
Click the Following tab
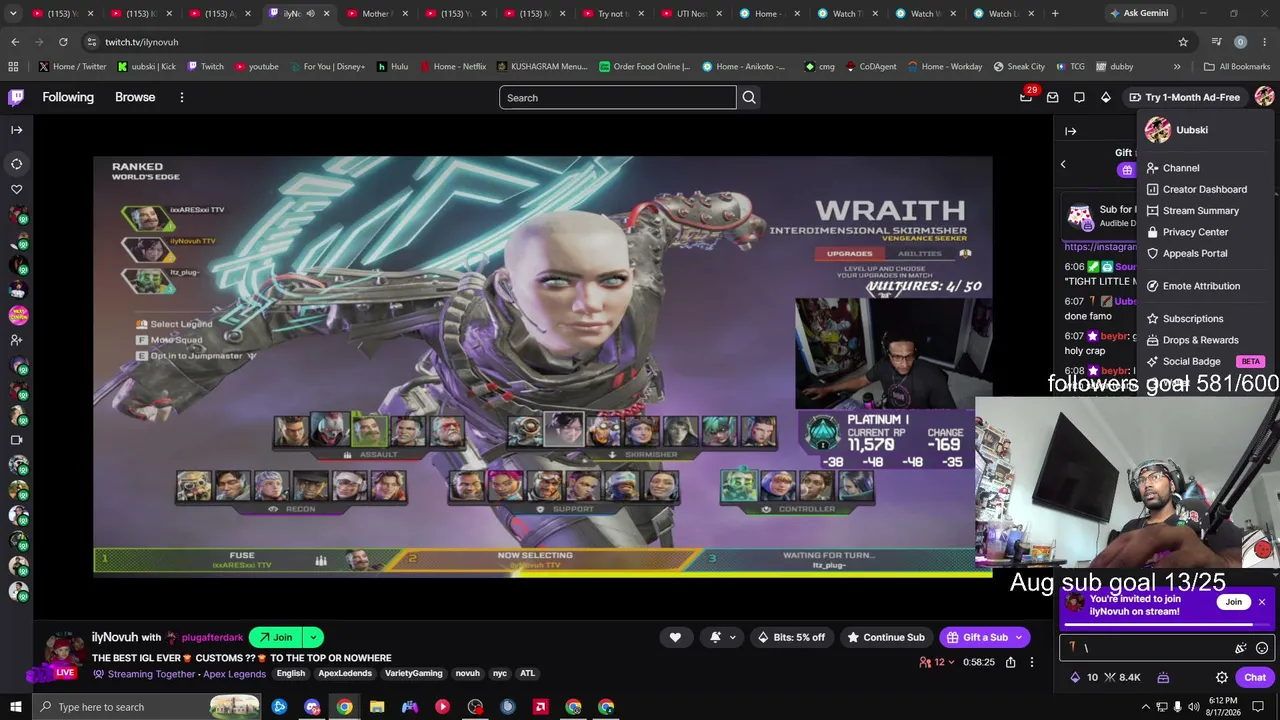coord(68,97)
